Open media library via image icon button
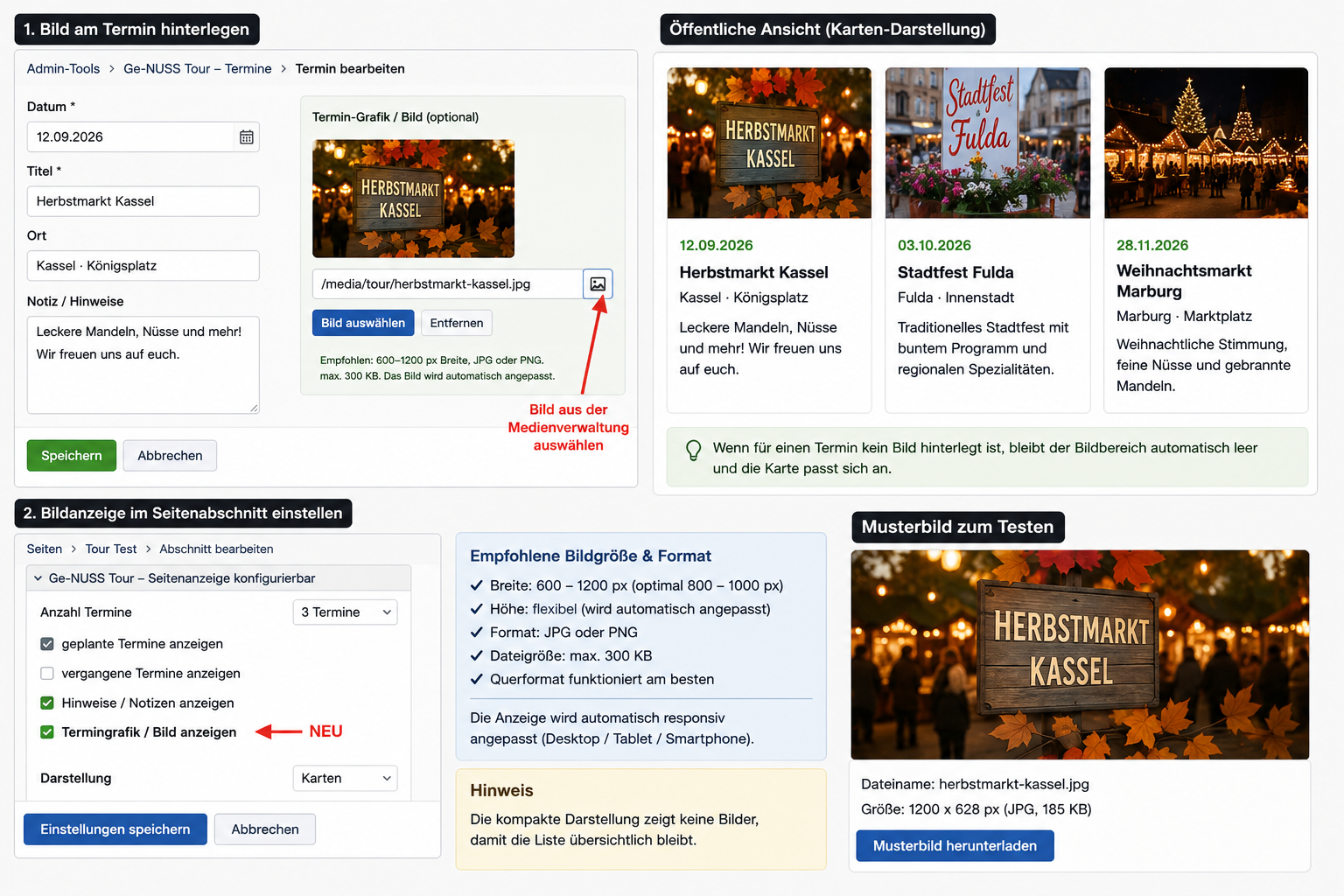This screenshot has height=896, width=1344. pos(598,284)
